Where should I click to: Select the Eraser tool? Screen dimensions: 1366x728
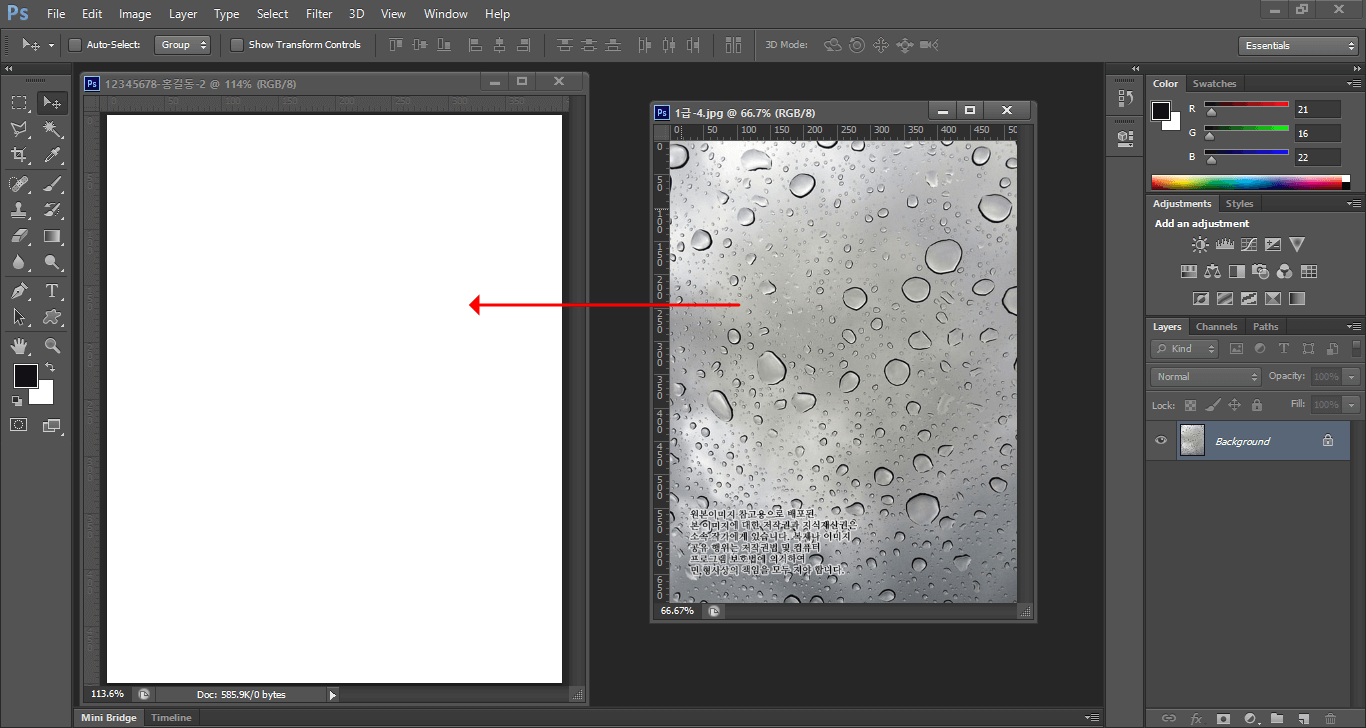[19, 237]
